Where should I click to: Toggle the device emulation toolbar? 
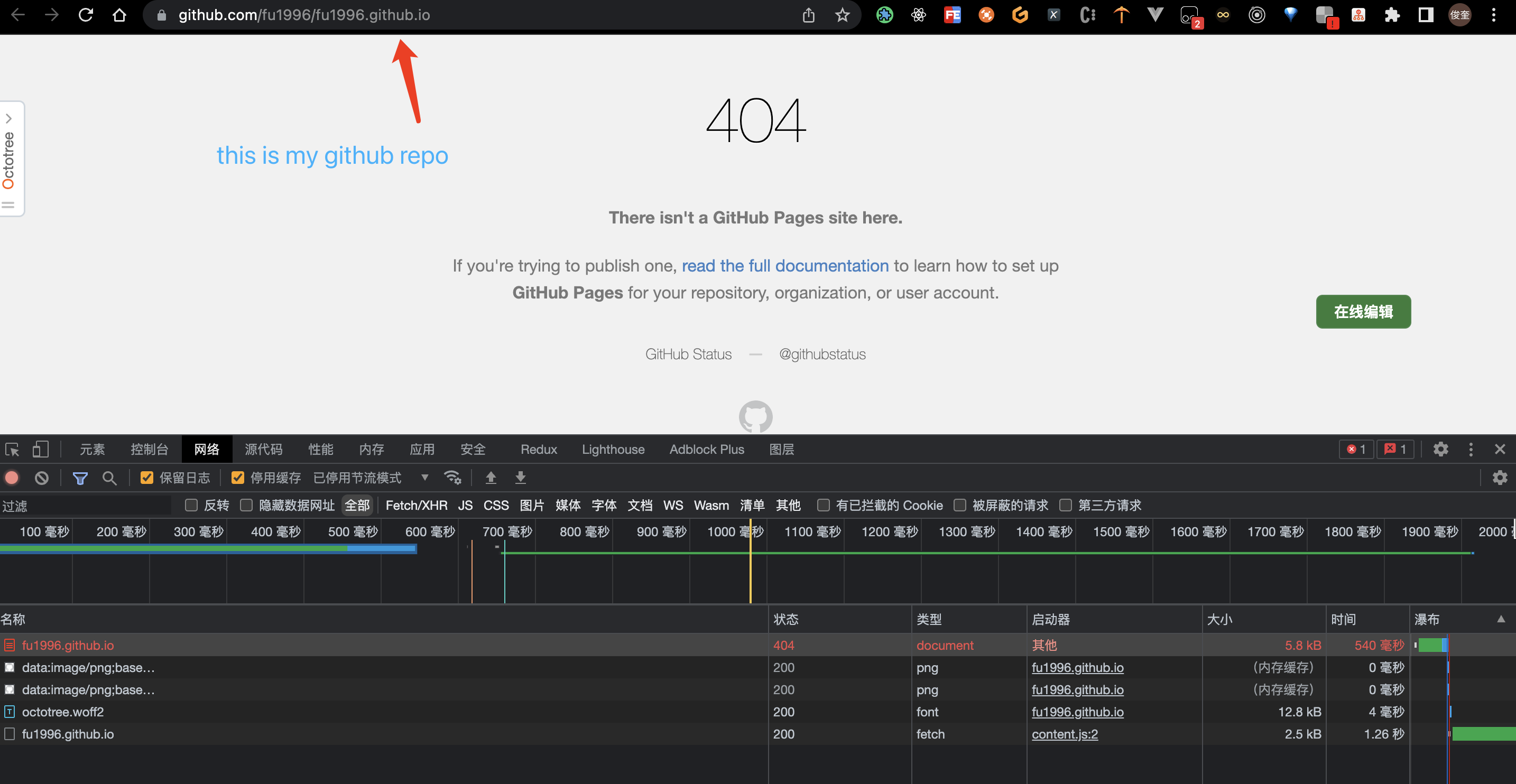pyautogui.click(x=40, y=449)
